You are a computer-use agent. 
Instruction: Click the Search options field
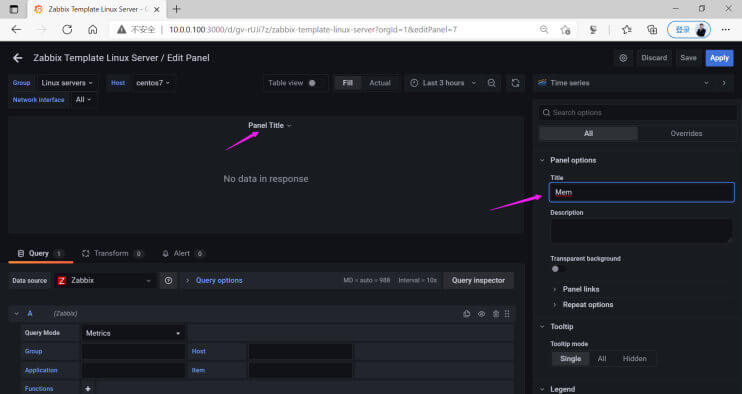tap(638, 113)
